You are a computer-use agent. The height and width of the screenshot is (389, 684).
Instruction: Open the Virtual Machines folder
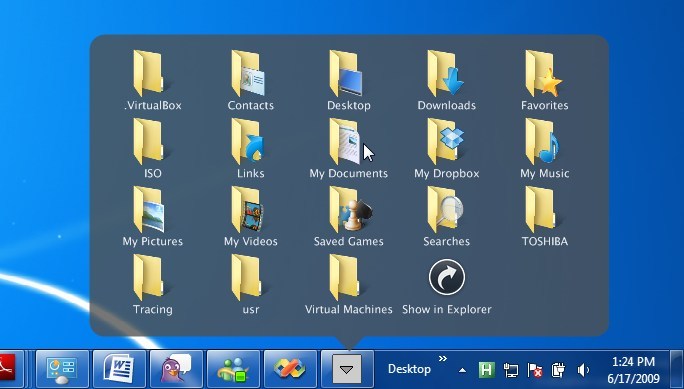(x=349, y=283)
